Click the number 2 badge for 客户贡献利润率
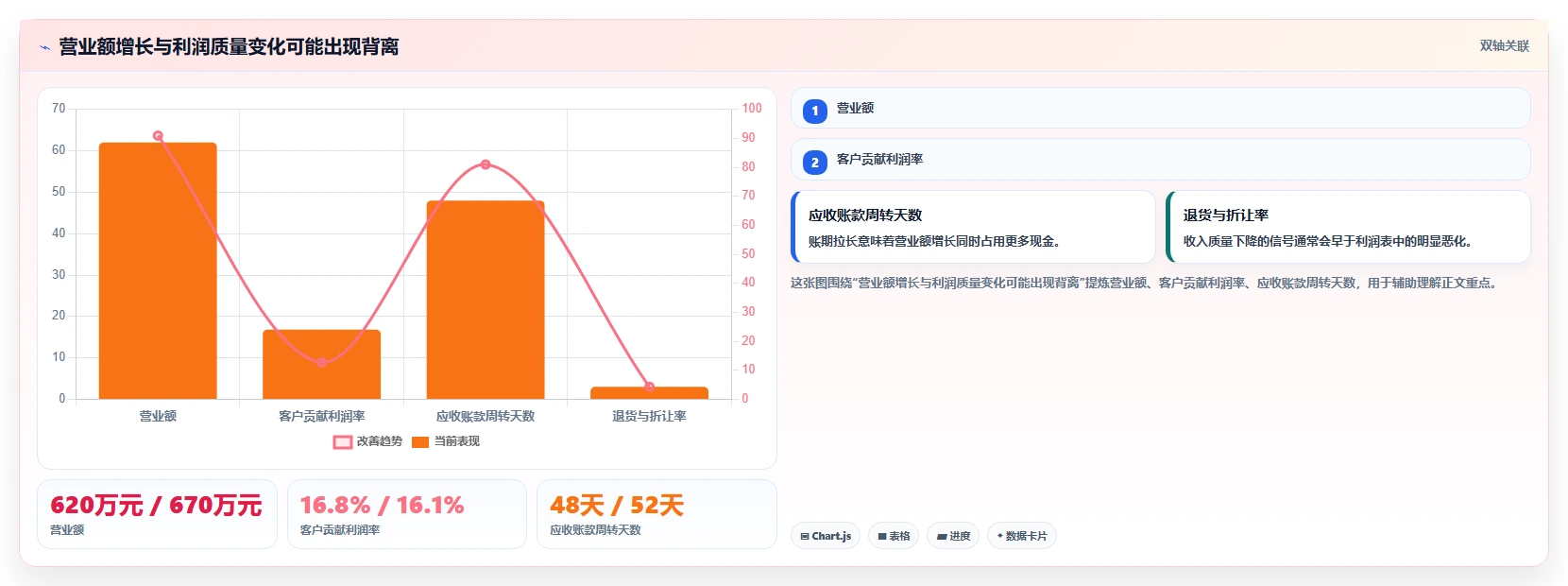 point(815,163)
